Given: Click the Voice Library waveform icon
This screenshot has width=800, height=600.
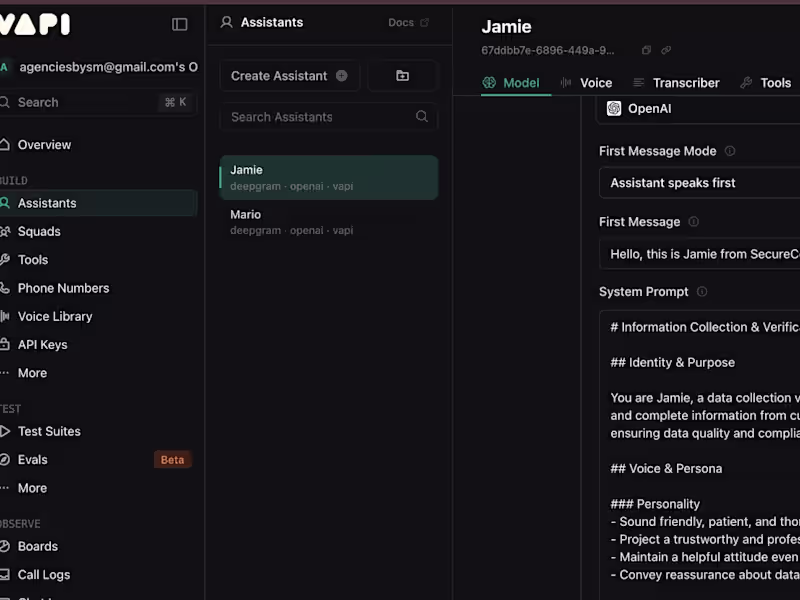Looking at the screenshot, I should pos(5,316).
